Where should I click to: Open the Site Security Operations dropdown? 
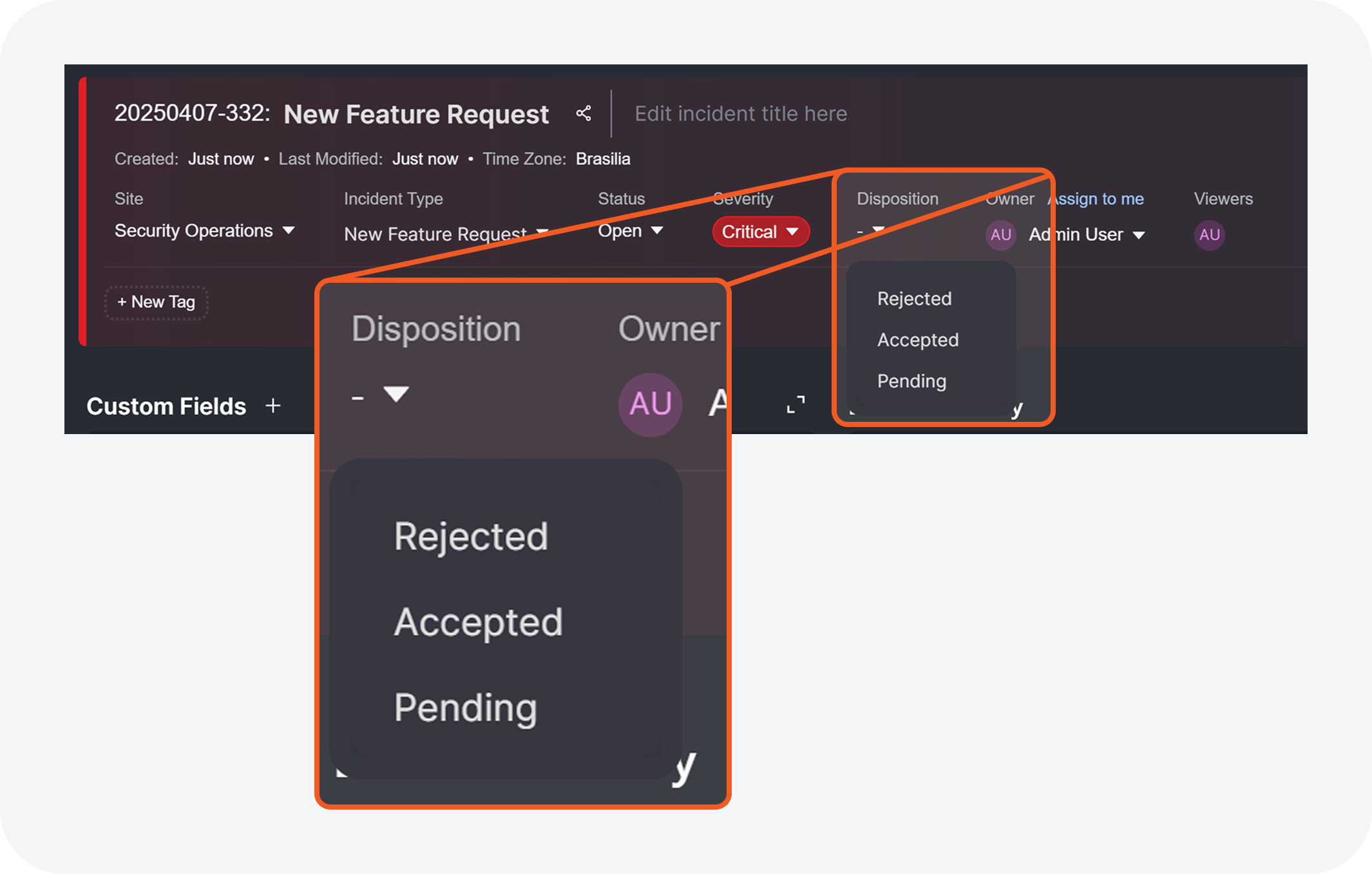(x=204, y=231)
